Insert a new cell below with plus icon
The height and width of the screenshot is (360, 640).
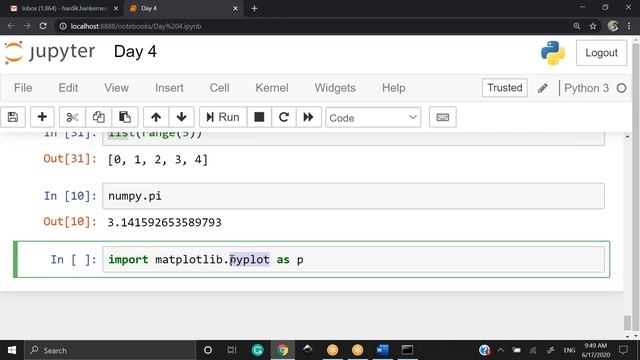(42, 117)
